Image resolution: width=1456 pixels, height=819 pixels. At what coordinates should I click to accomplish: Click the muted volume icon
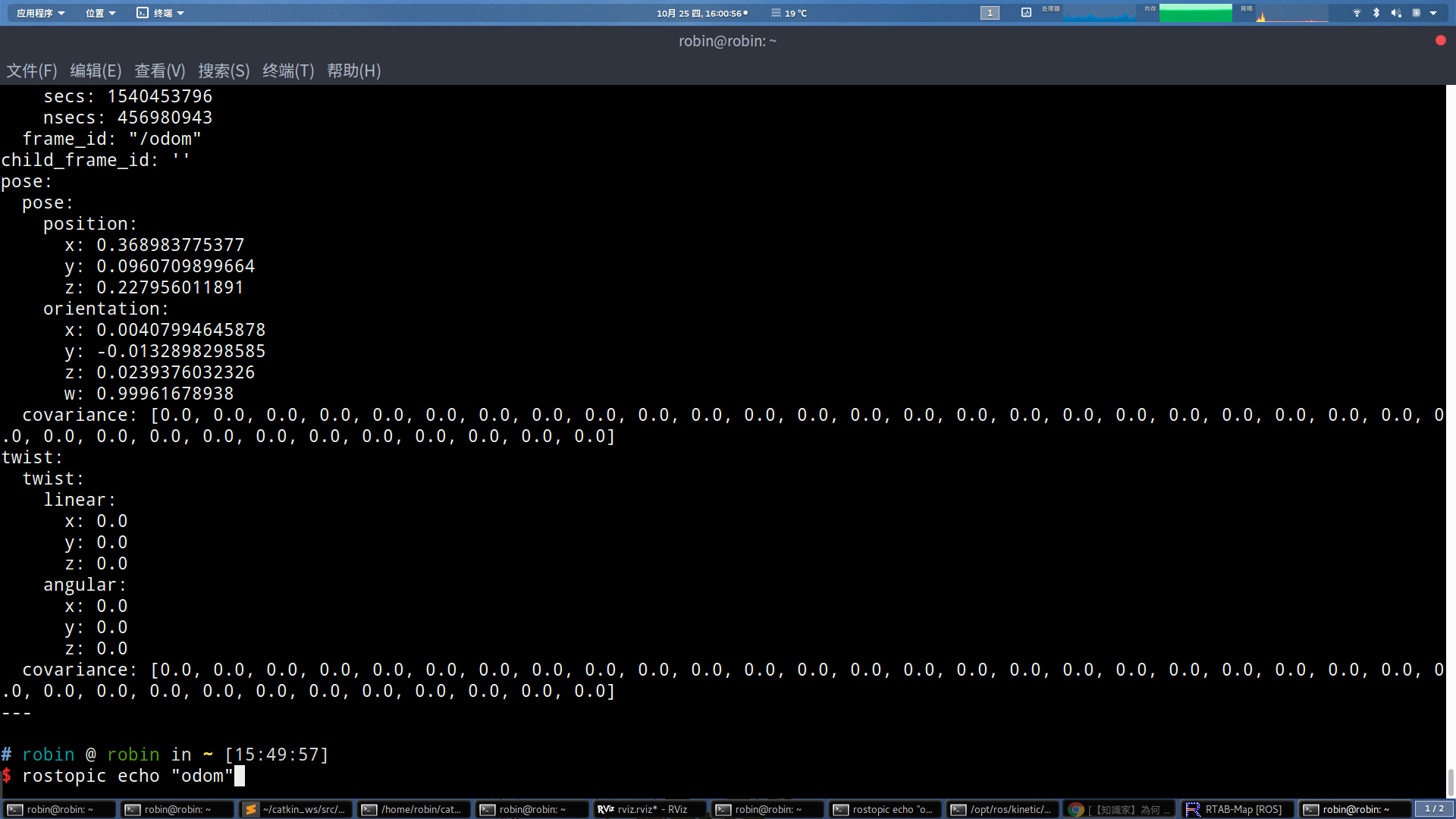click(1395, 13)
